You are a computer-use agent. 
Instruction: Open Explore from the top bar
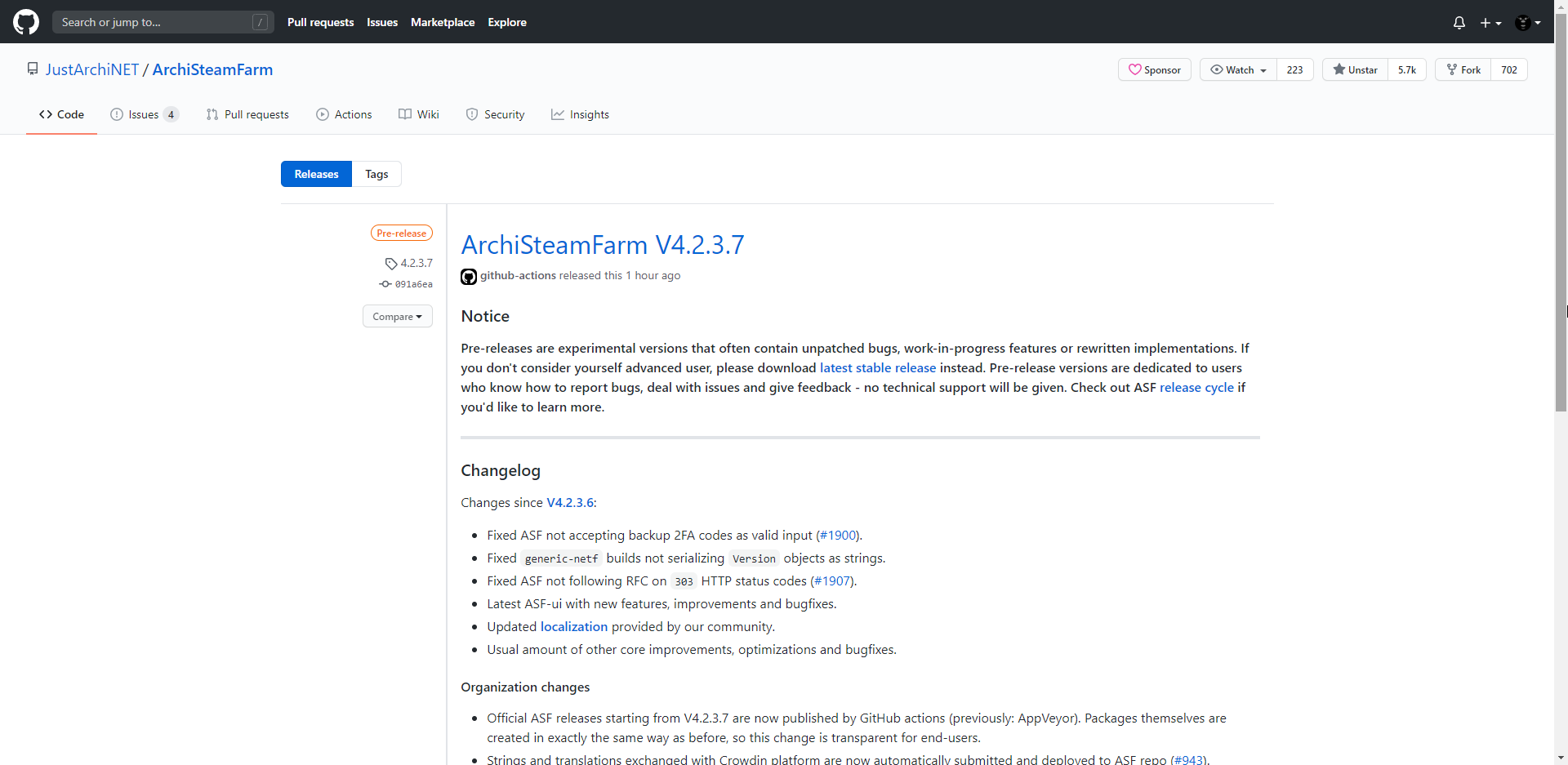(x=507, y=22)
